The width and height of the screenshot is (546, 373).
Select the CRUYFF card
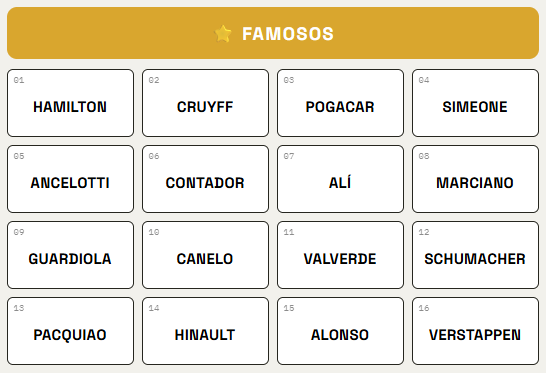click(x=205, y=103)
